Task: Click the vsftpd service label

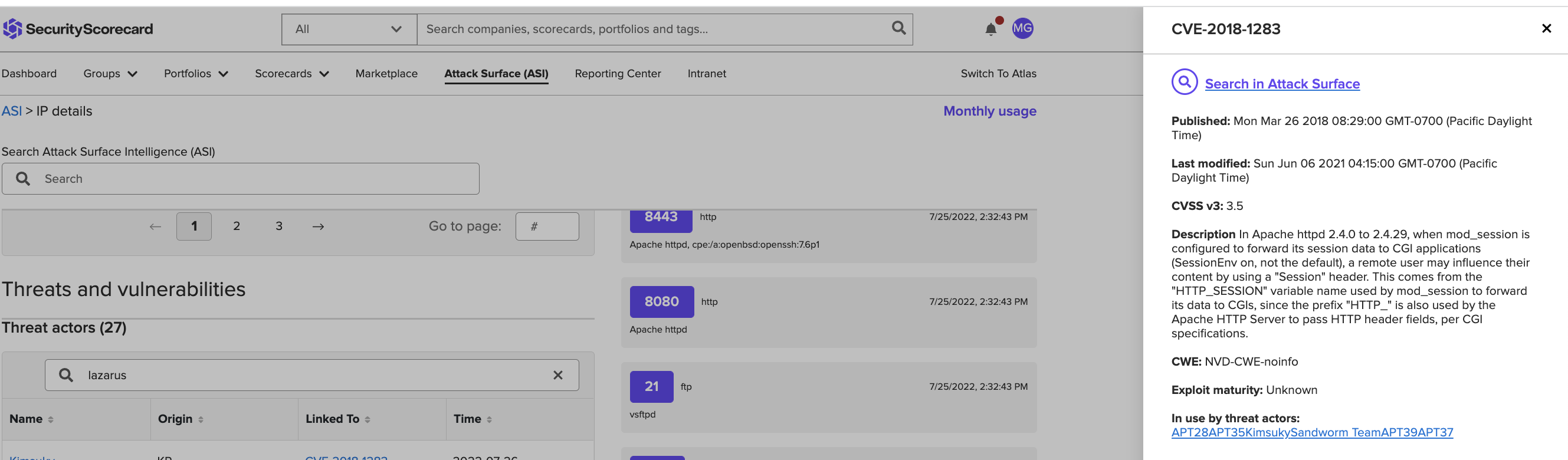Action: 642,415
